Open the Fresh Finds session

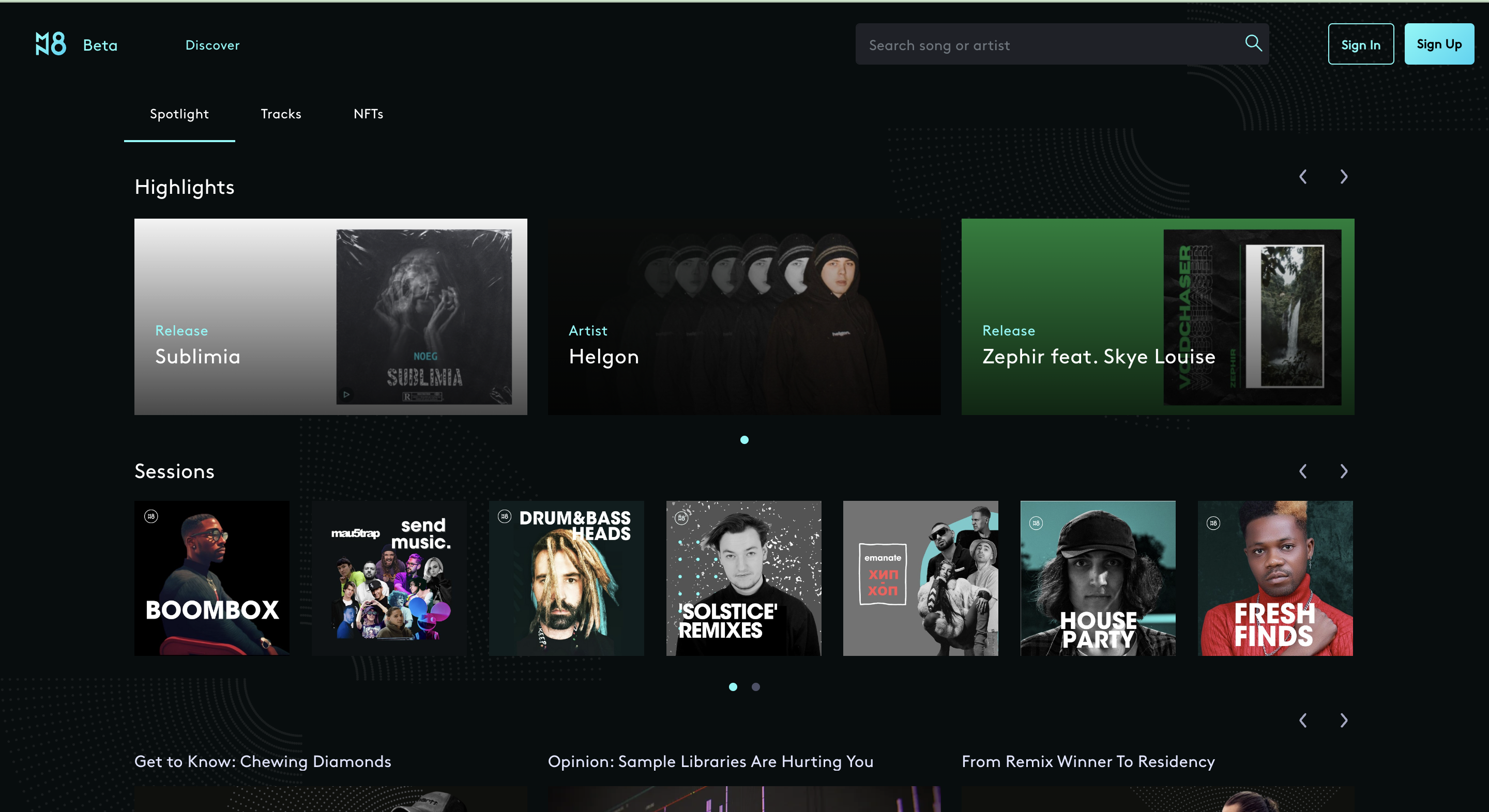tap(1275, 578)
